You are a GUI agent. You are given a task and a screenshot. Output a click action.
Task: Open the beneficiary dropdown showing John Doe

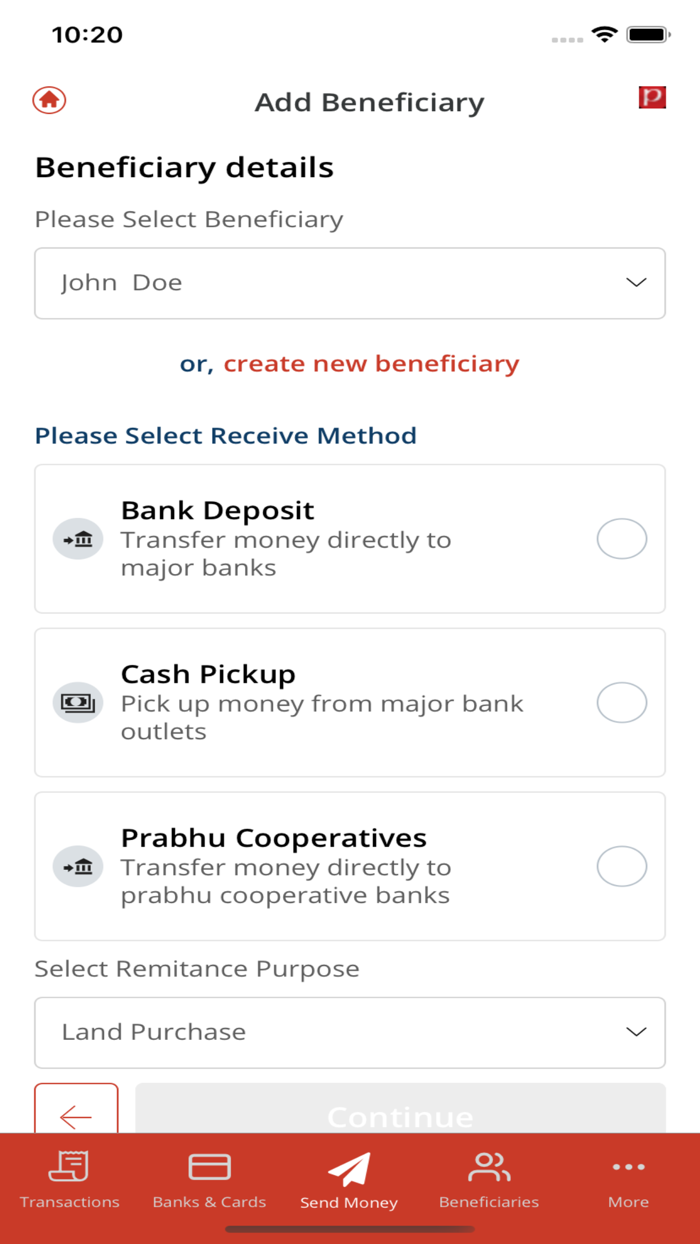(x=350, y=283)
